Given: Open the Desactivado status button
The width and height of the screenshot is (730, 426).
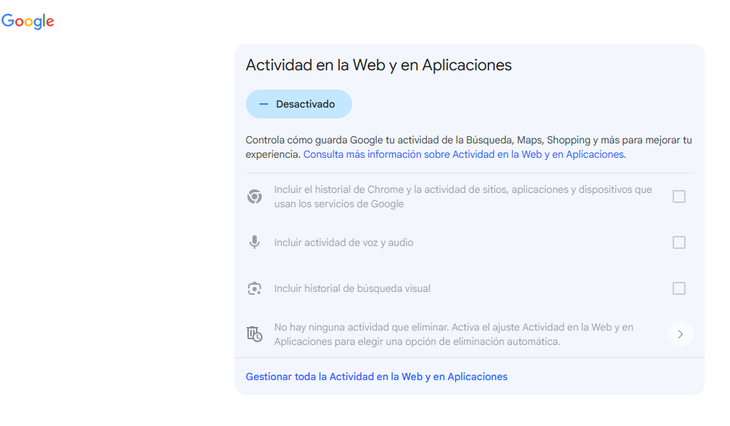Looking at the screenshot, I should point(299,104).
